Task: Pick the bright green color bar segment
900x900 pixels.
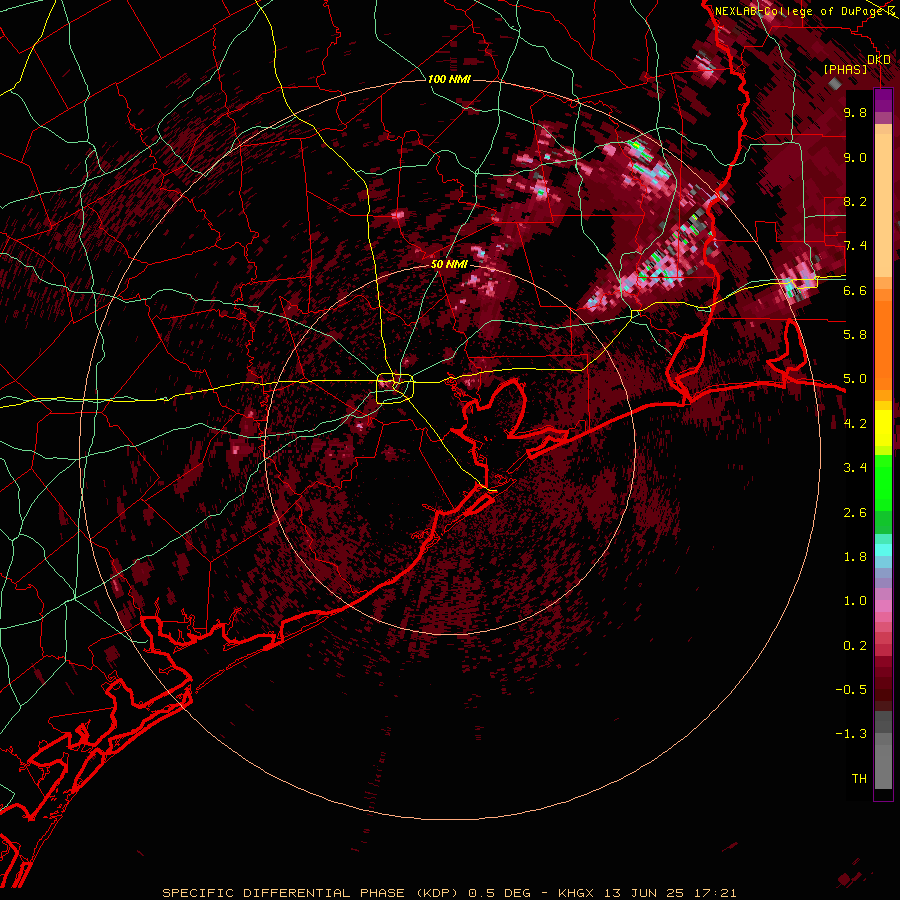Action: [x=883, y=484]
